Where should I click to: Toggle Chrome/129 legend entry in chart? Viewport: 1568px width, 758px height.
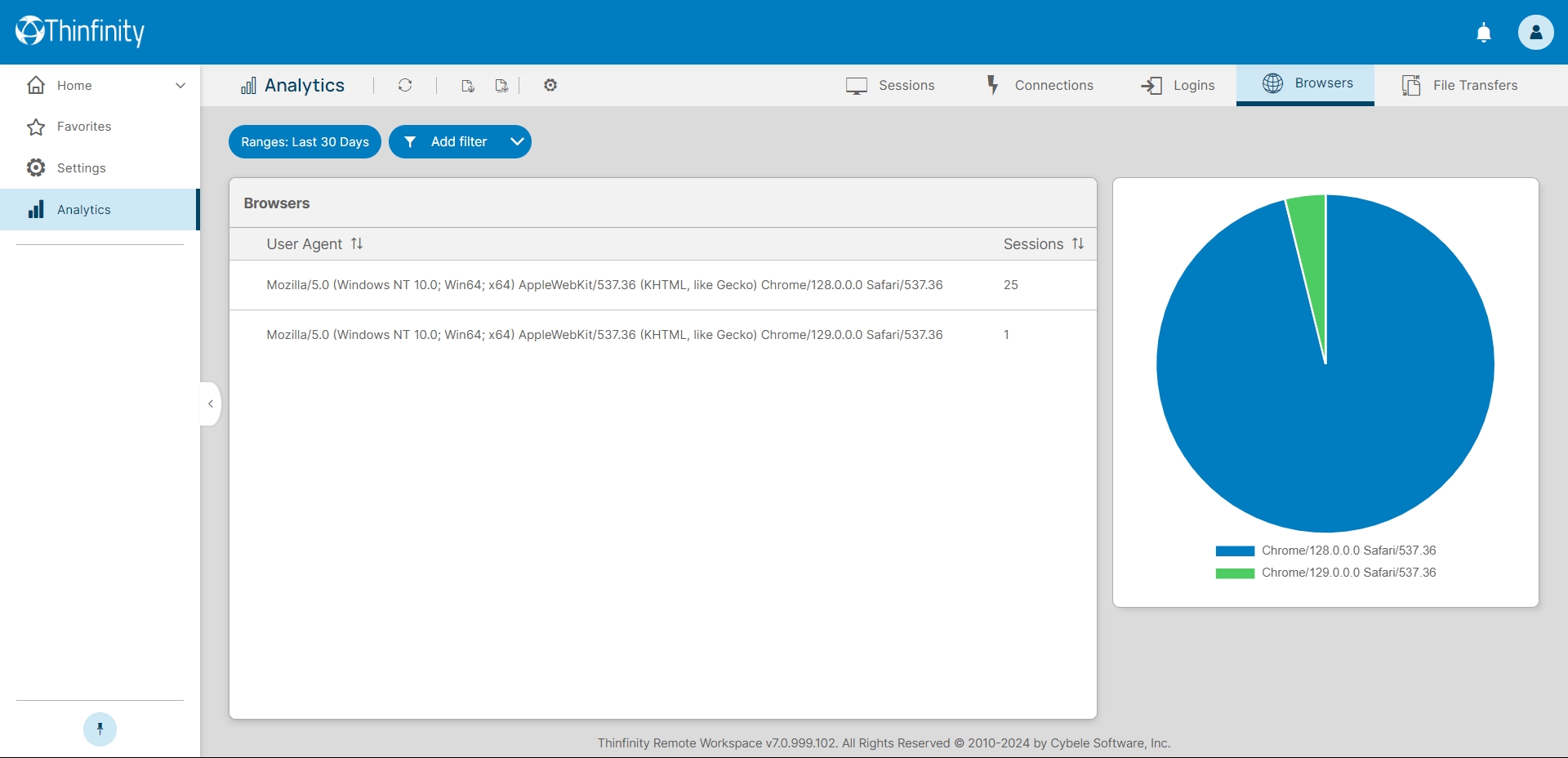[1325, 573]
